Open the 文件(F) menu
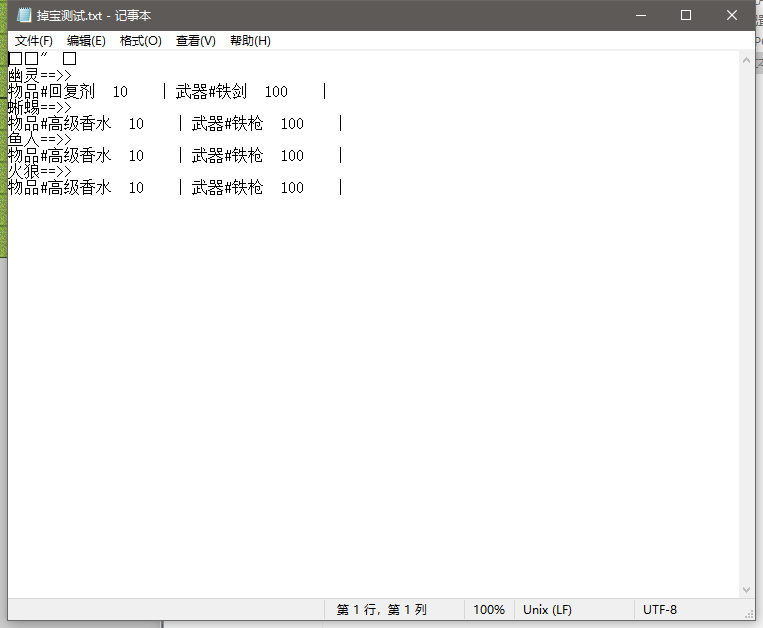763x628 pixels. [34, 41]
